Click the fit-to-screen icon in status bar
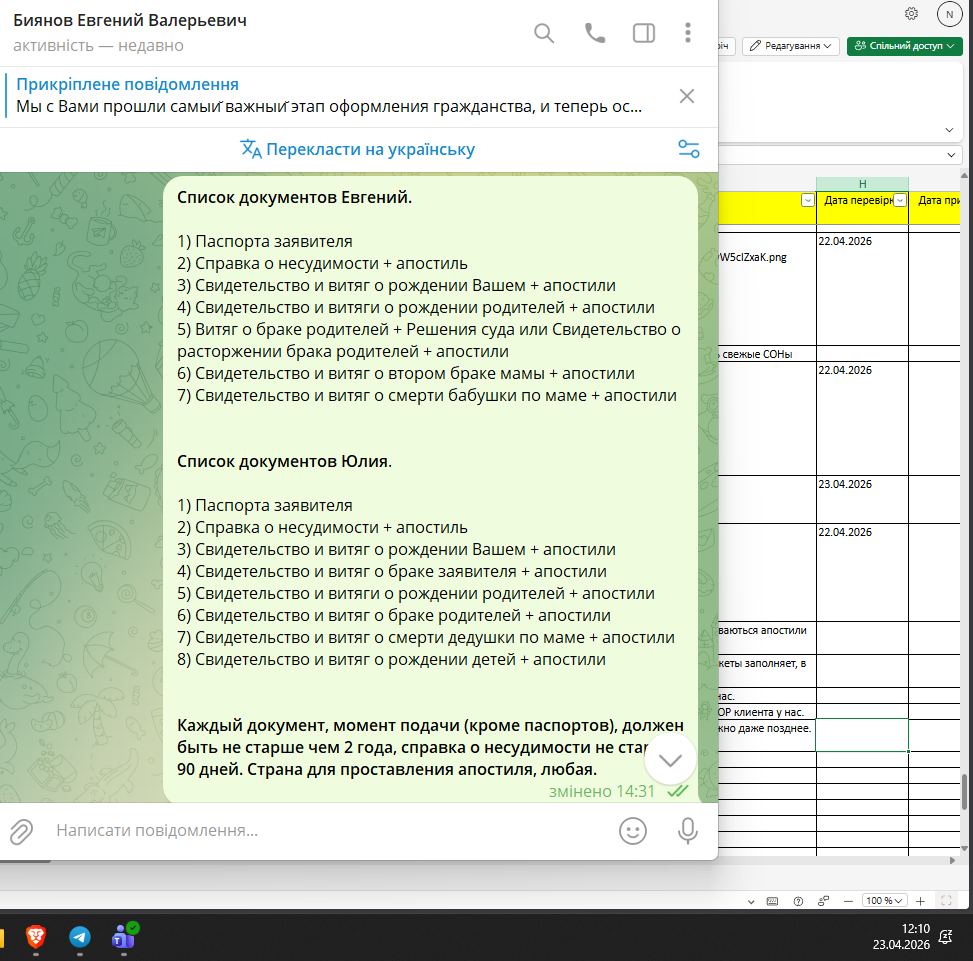The height and width of the screenshot is (961, 973). (946, 900)
